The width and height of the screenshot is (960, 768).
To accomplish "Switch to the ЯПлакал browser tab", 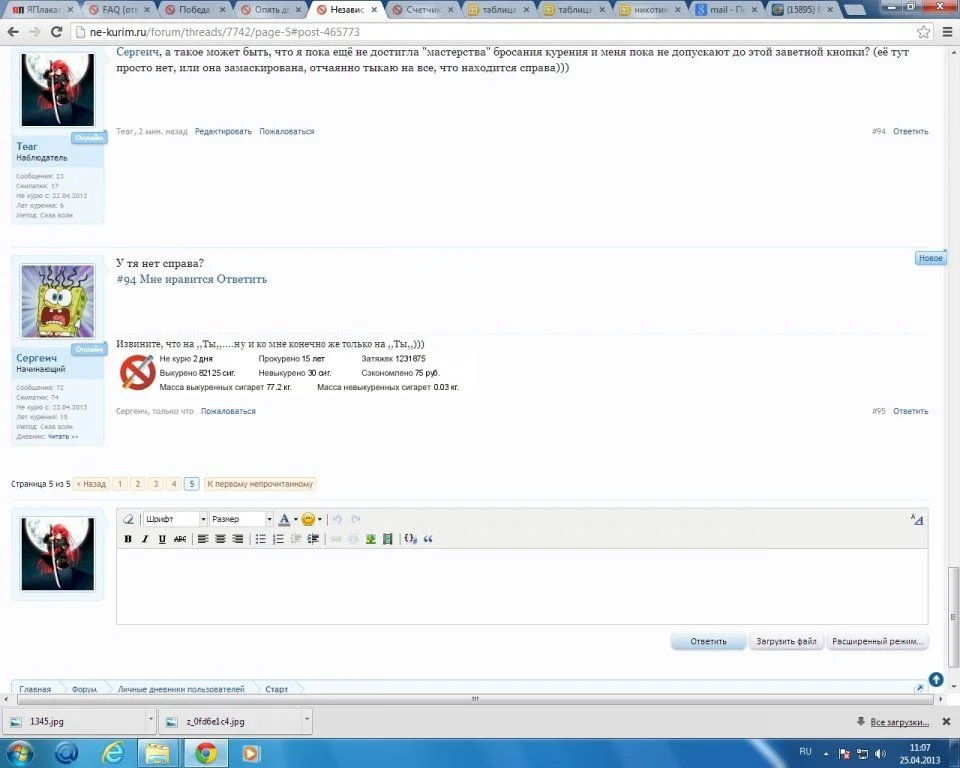I will [40, 10].
